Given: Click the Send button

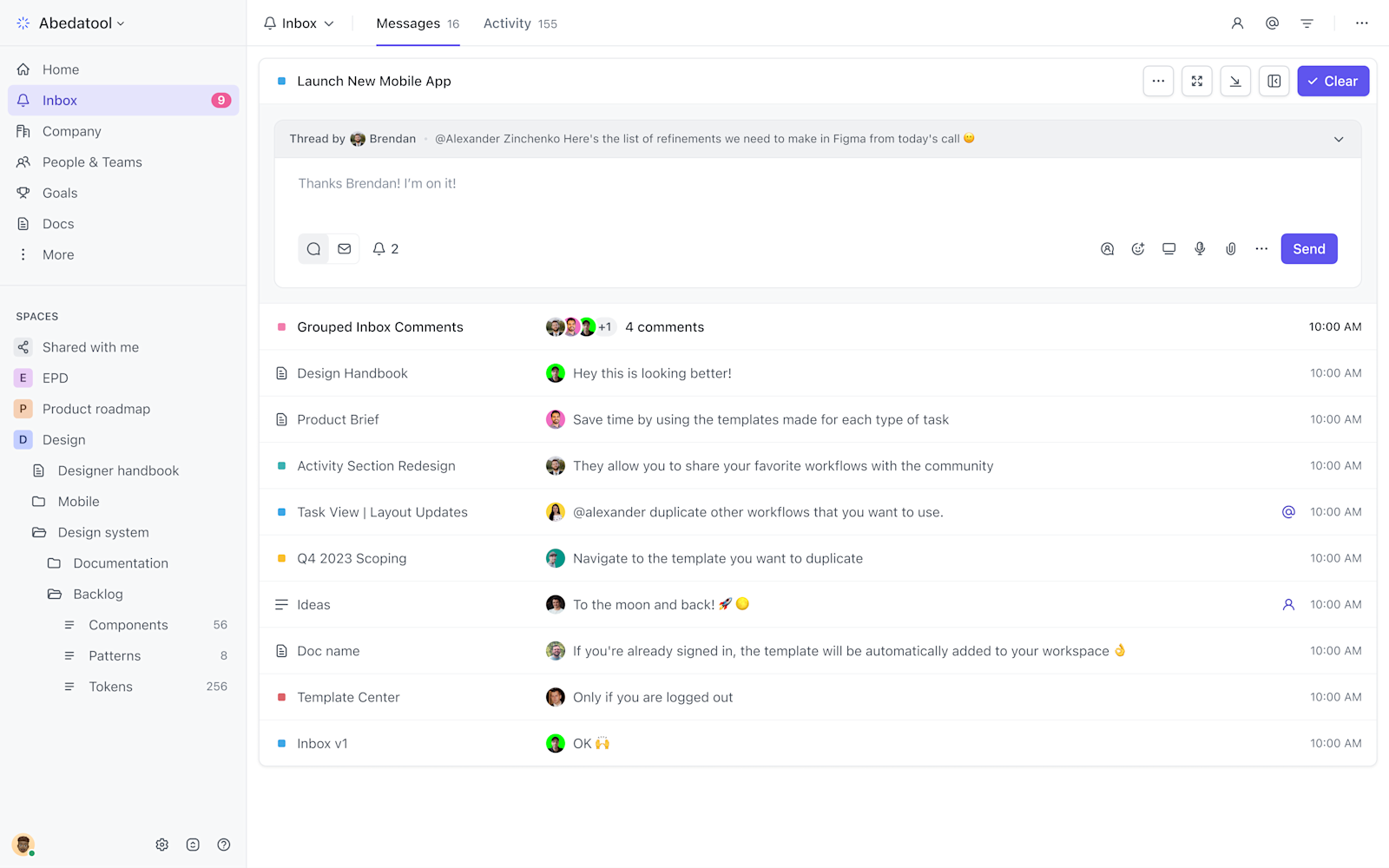Looking at the screenshot, I should point(1308,248).
